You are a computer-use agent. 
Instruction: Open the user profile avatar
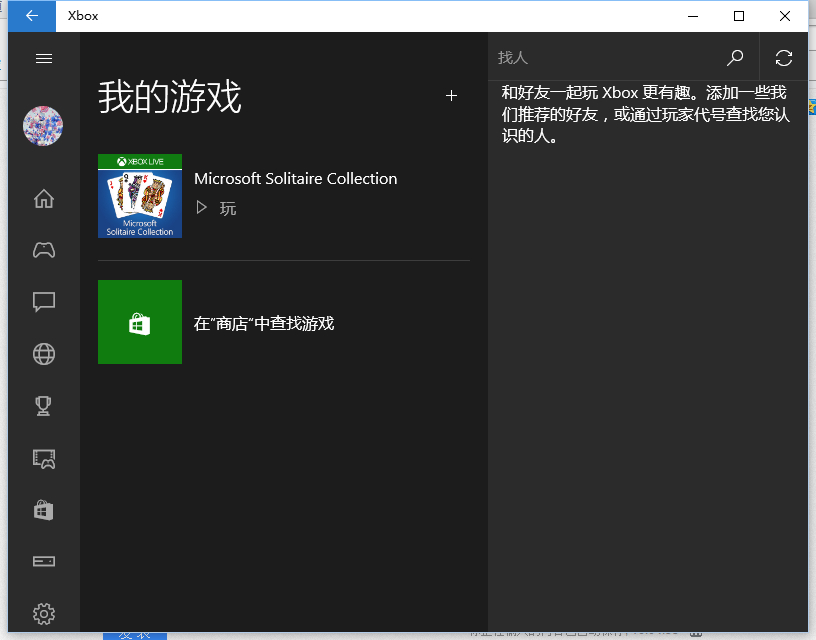tap(43, 126)
